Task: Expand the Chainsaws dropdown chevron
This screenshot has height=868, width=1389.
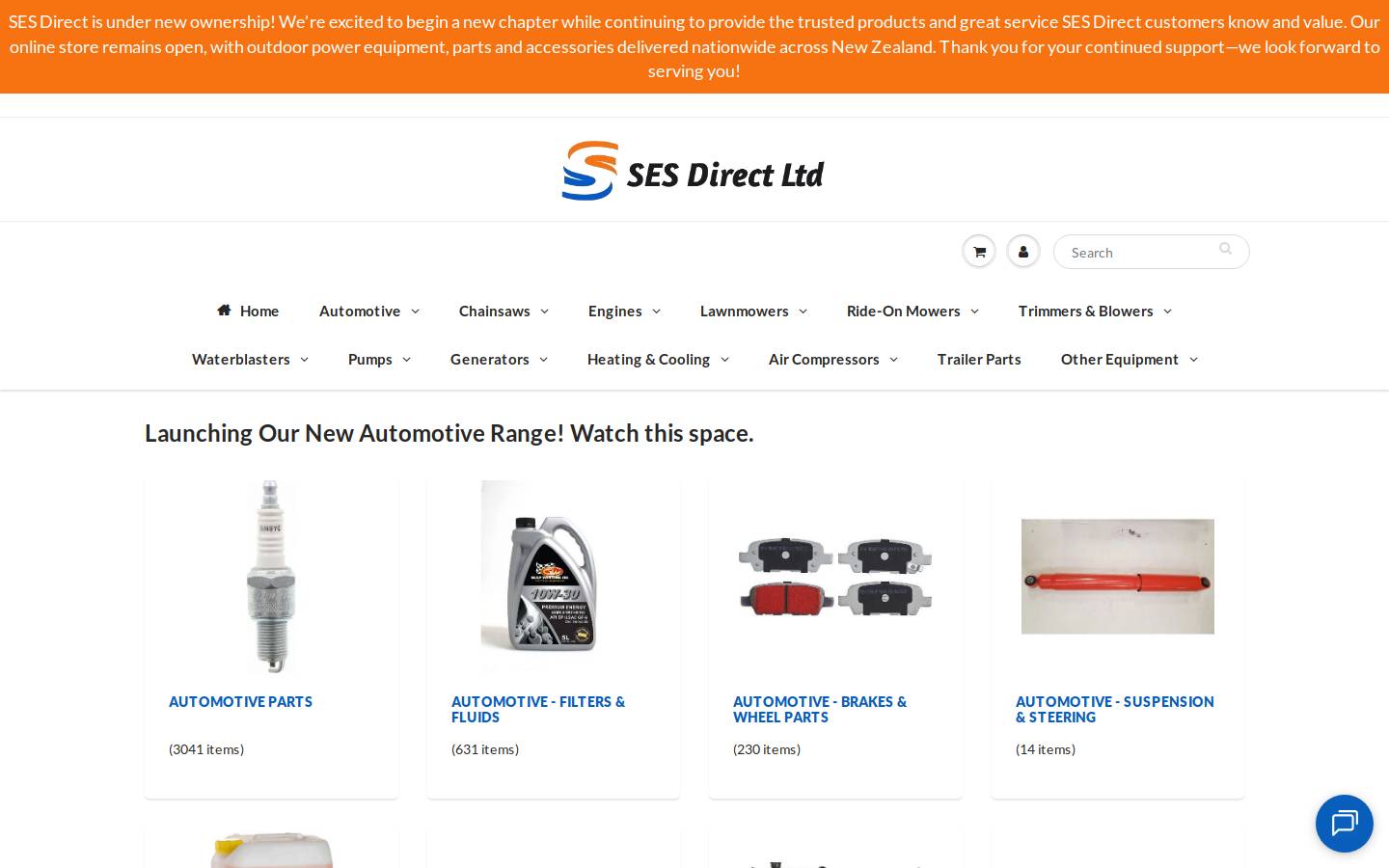Action: click(544, 312)
